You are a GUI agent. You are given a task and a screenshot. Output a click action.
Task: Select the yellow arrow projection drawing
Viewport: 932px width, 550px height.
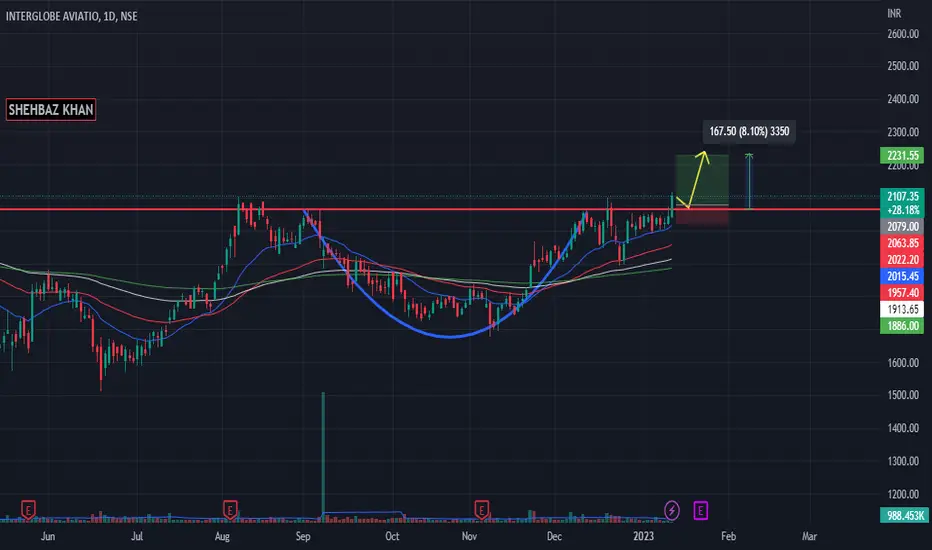[698, 178]
